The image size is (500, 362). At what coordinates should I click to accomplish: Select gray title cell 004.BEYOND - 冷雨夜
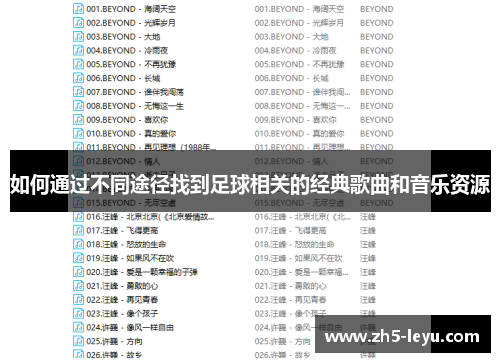[x=295, y=51]
